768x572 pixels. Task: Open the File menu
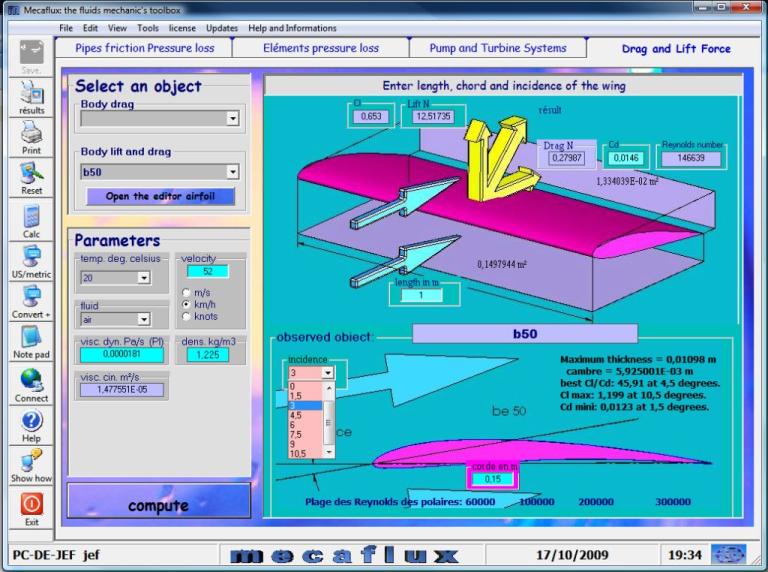[66, 28]
